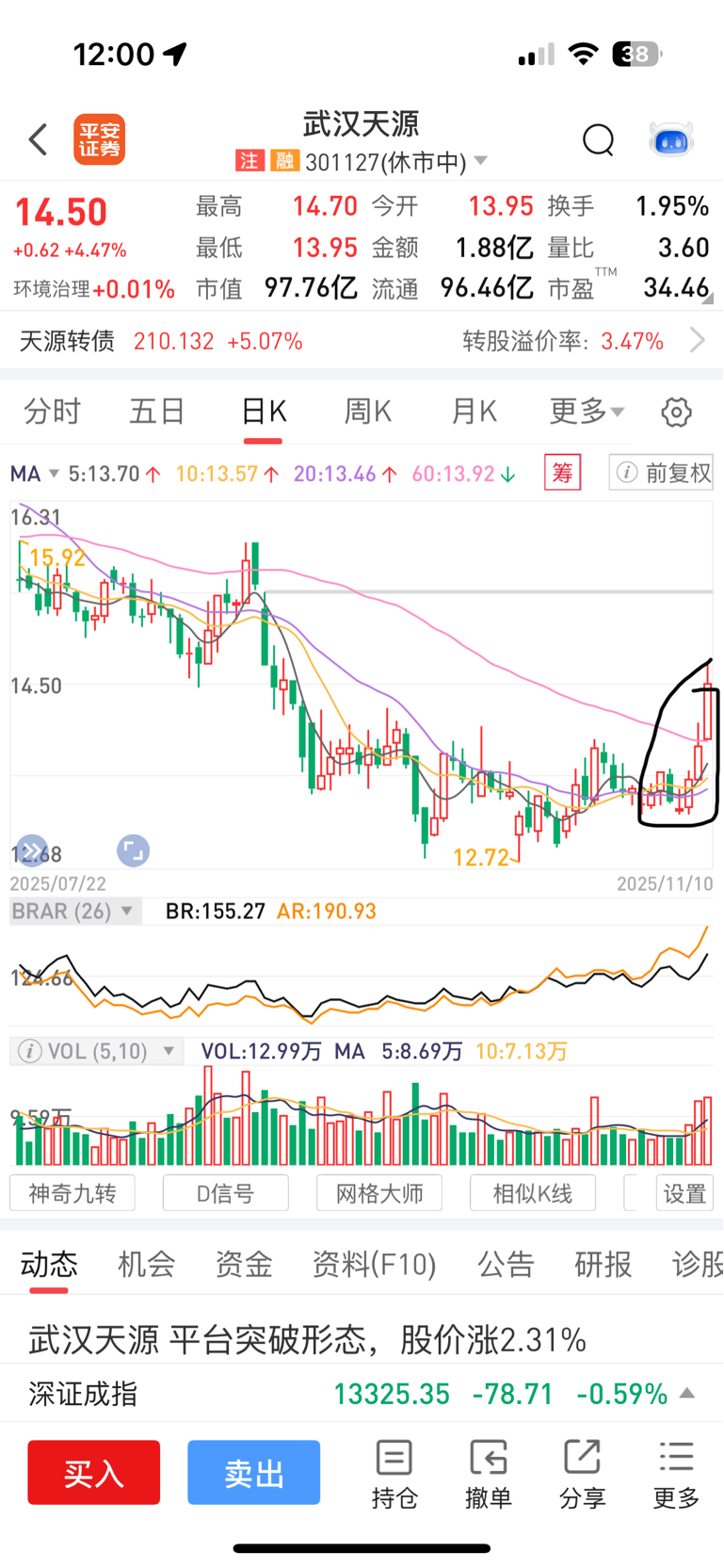Switch to 月K chart tab

[x=474, y=412]
